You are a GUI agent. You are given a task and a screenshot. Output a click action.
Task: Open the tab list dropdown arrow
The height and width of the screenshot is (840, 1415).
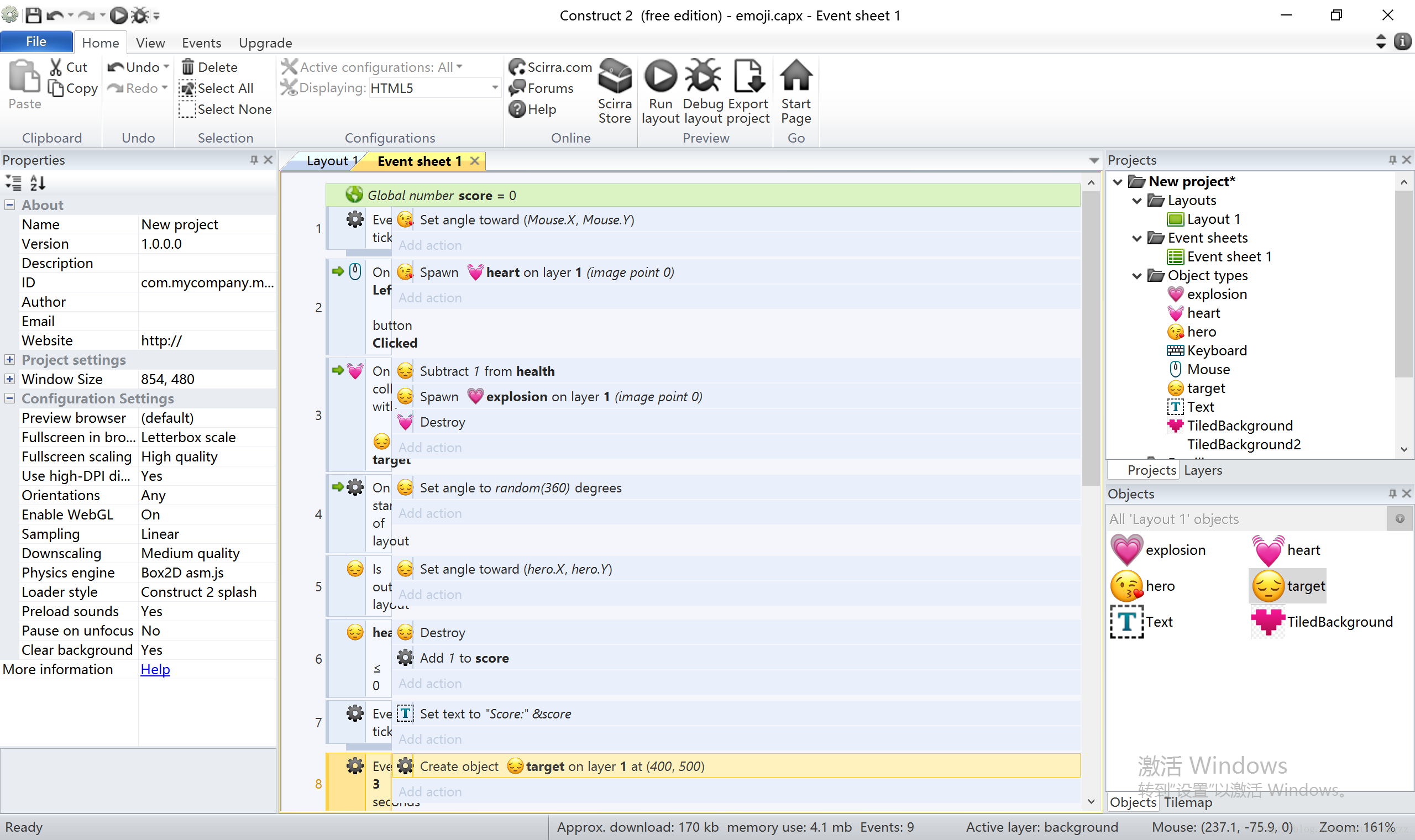1093,161
